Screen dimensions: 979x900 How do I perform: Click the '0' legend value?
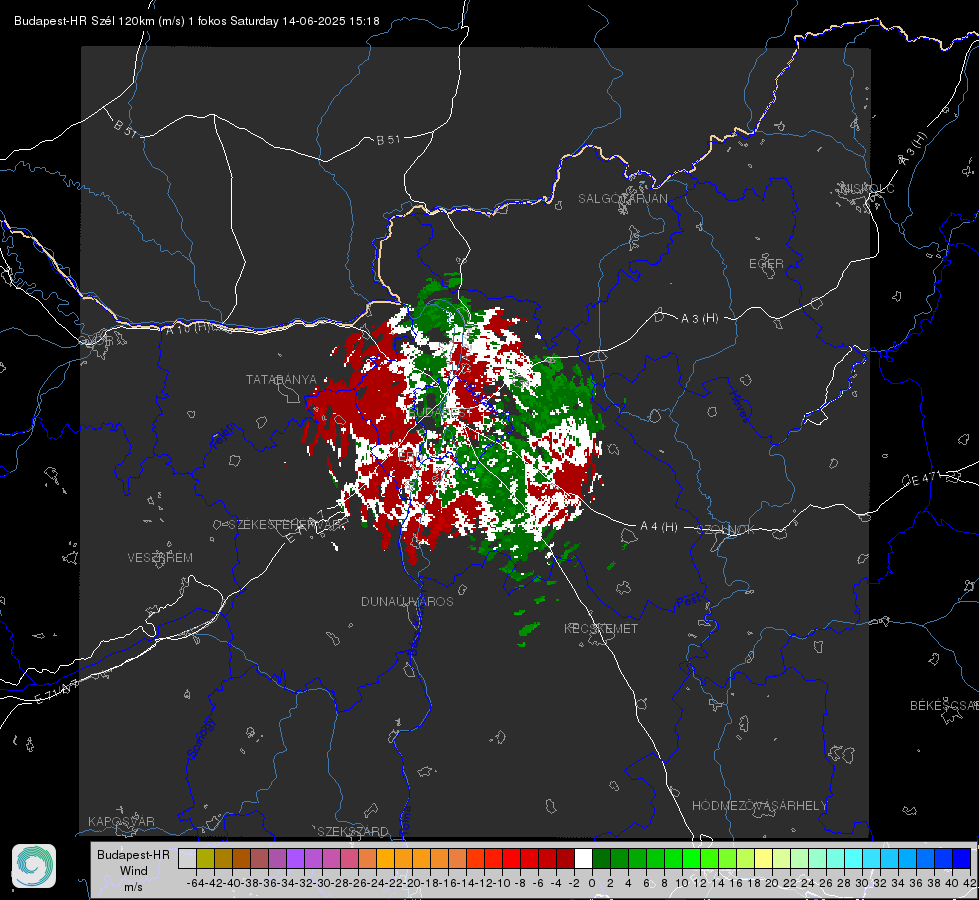click(x=592, y=883)
